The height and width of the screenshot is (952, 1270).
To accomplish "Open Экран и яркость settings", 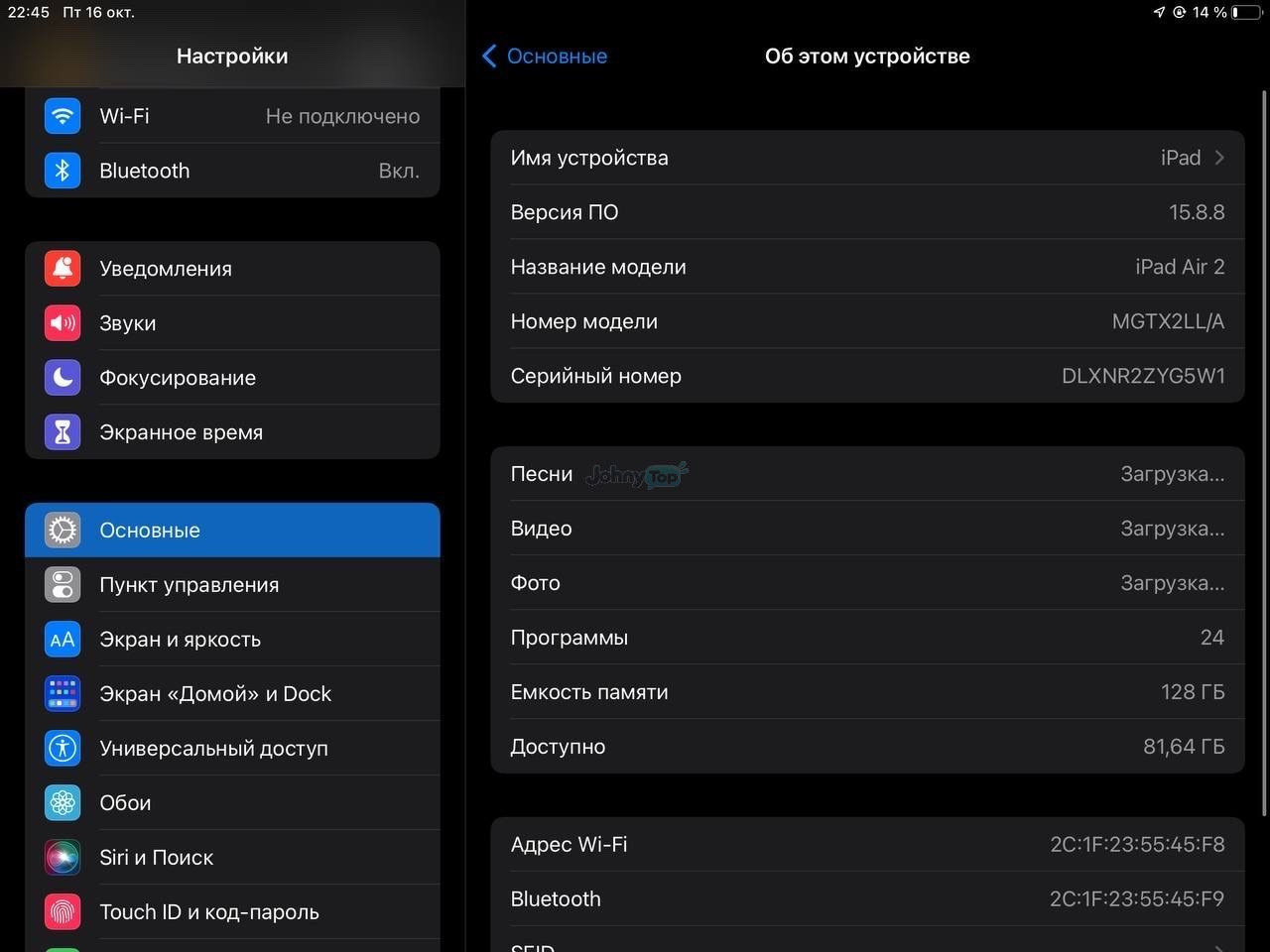I will click(232, 640).
